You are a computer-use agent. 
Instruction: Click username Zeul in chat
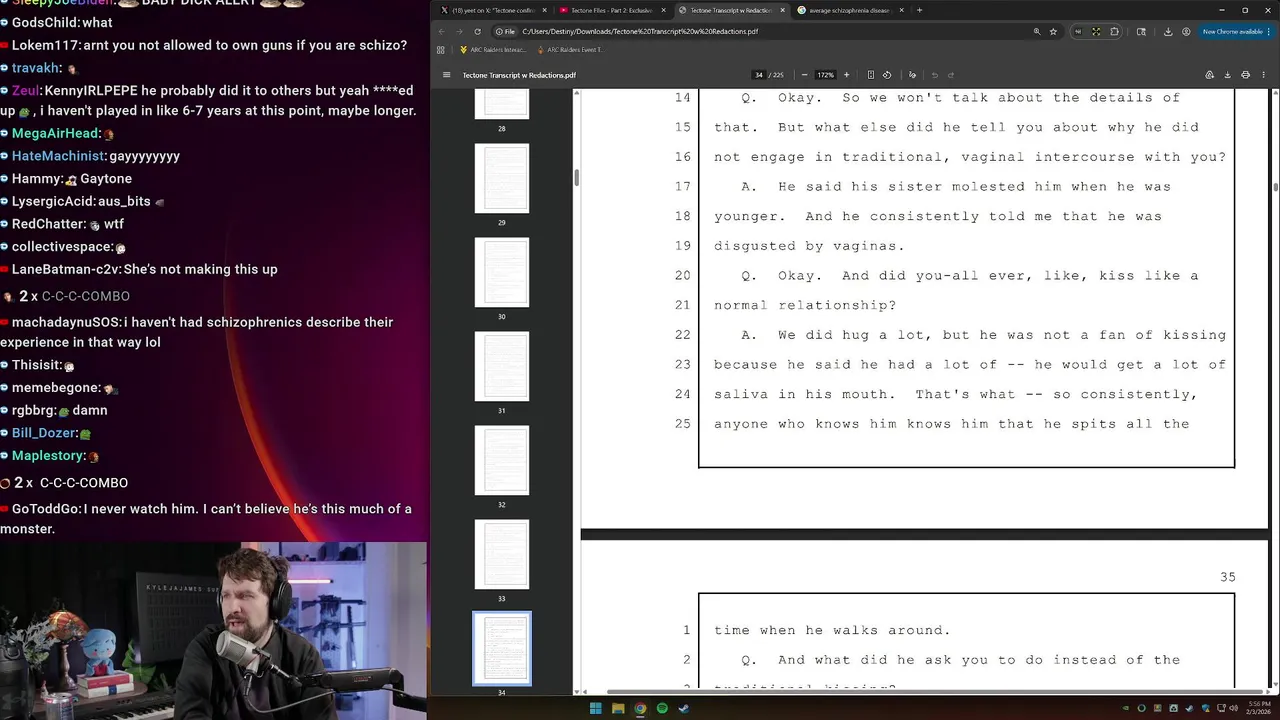pyautogui.click(x=26, y=90)
